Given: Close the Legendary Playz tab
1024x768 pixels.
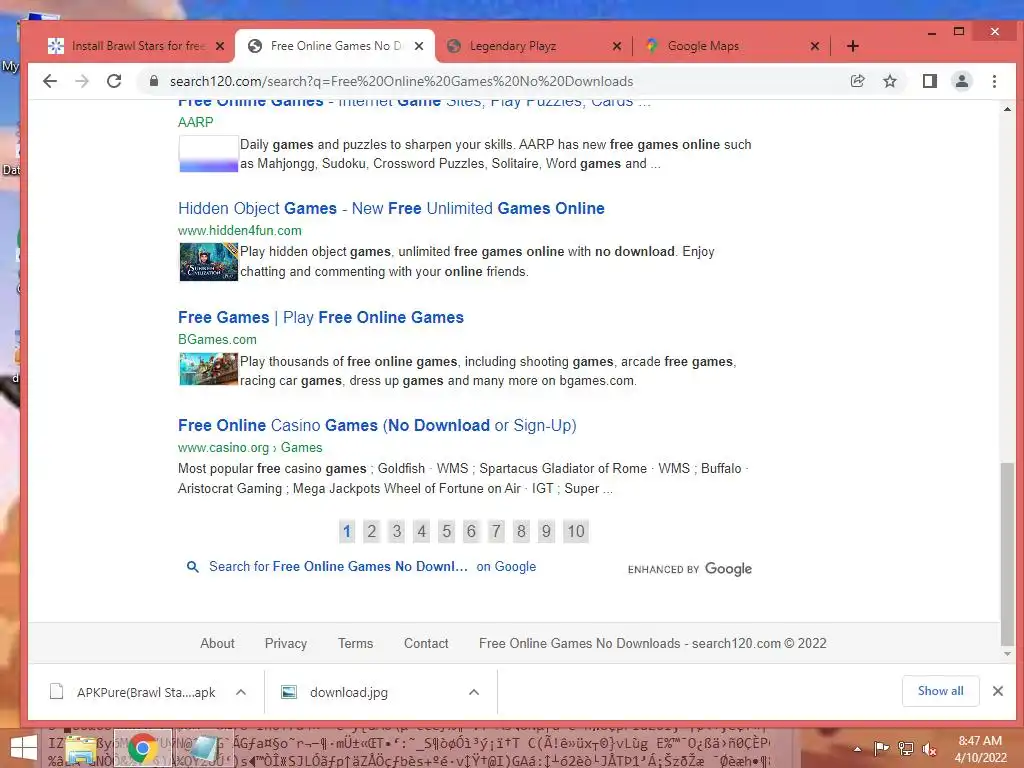Looking at the screenshot, I should (616, 46).
